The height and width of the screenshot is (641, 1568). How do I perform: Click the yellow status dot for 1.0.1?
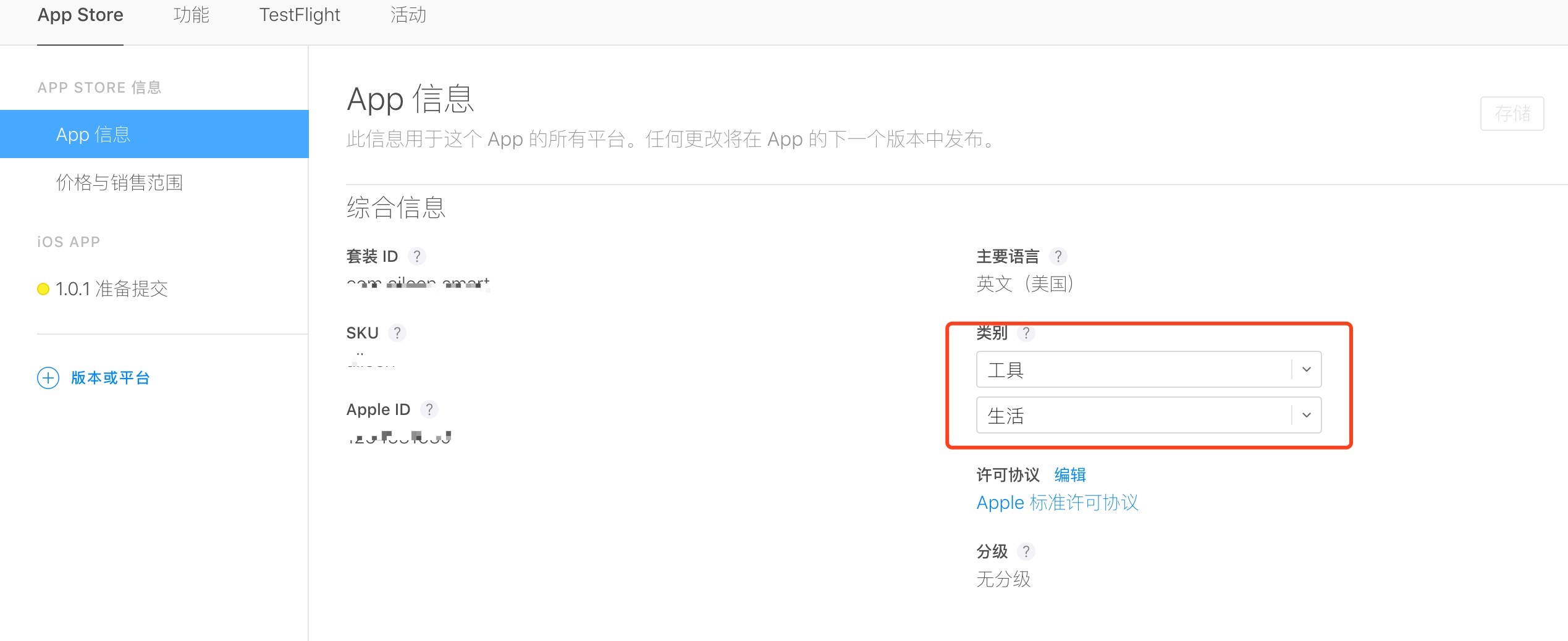[43, 289]
